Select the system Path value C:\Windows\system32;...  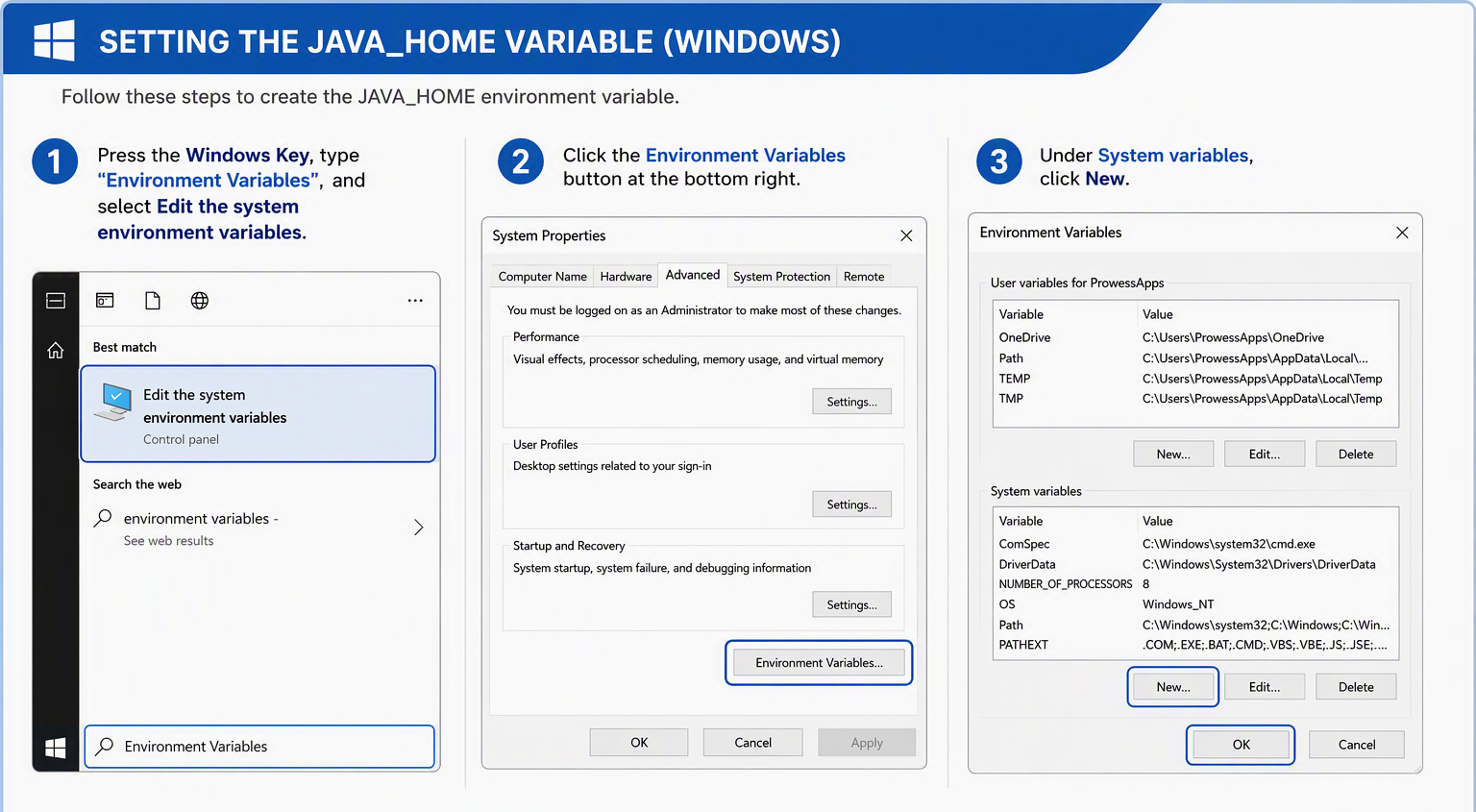pos(1266,625)
